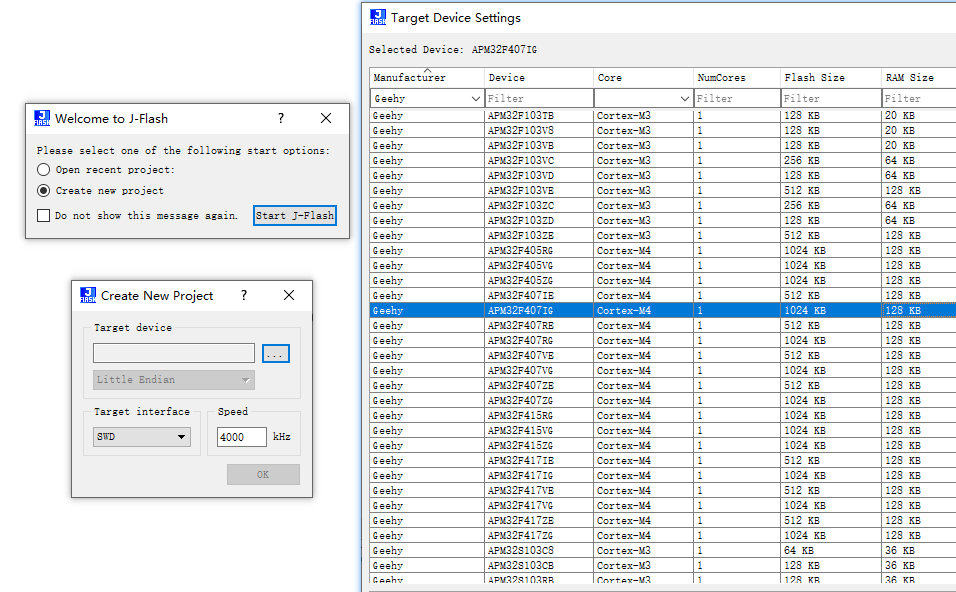Click the Device filter text field
This screenshot has height=592, width=956.
point(538,99)
